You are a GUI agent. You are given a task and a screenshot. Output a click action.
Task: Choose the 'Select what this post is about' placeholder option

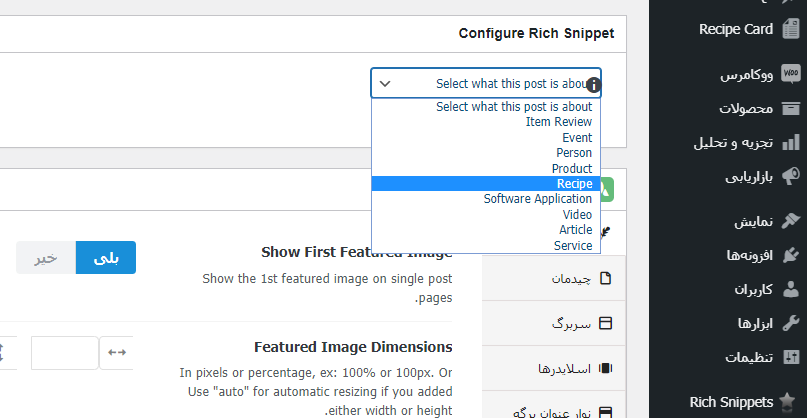(486, 107)
